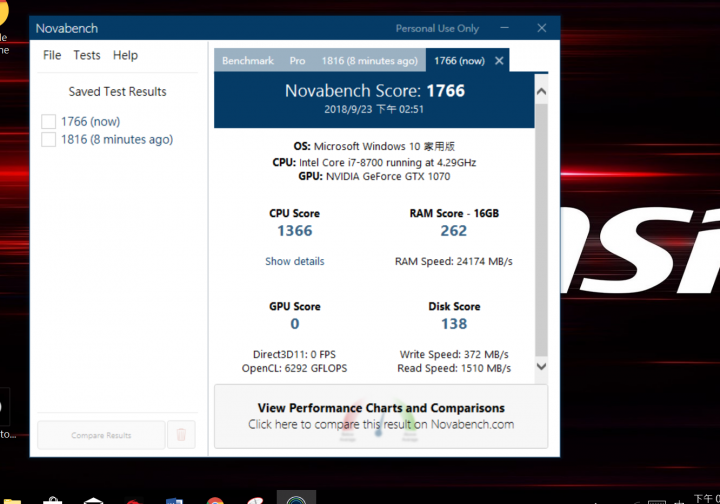Open the Chrome icon on the taskbar
The image size is (720, 504).
click(x=215, y=500)
